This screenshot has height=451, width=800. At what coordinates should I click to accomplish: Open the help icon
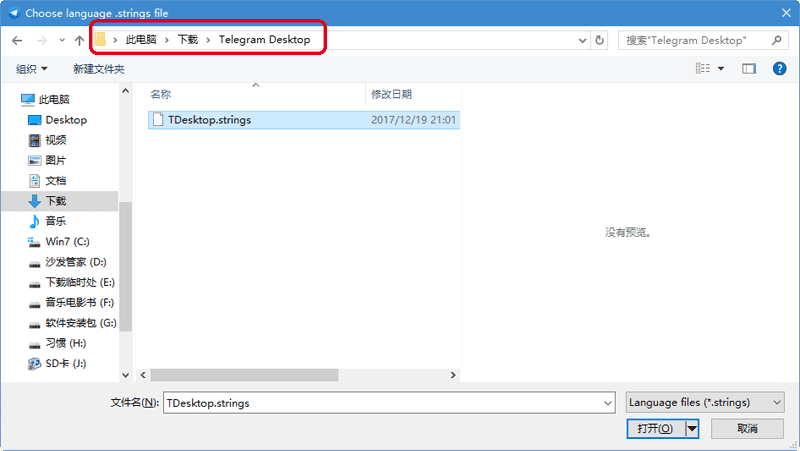click(x=779, y=68)
